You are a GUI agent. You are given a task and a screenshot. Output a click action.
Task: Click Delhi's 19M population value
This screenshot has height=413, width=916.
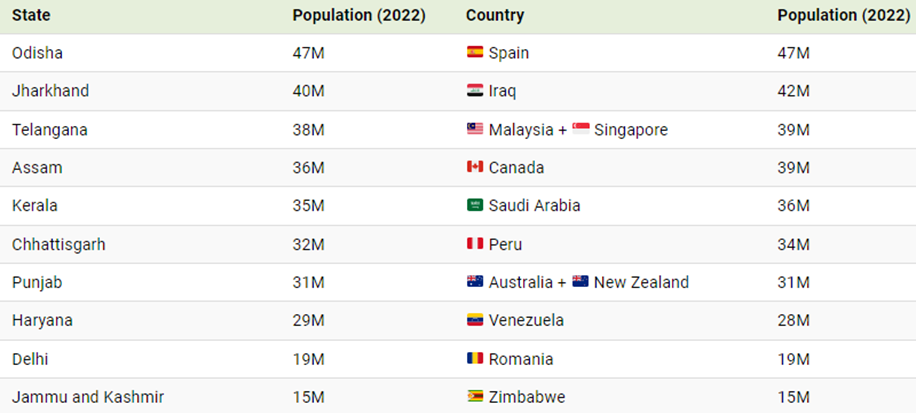tap(308, 359)
